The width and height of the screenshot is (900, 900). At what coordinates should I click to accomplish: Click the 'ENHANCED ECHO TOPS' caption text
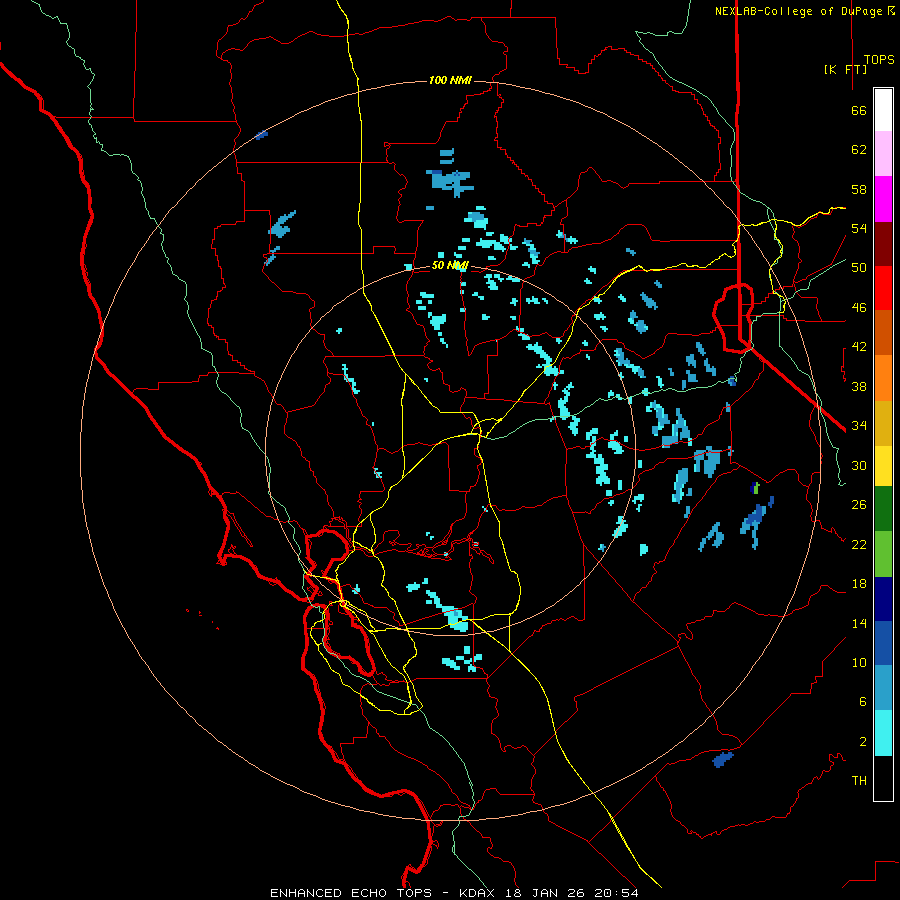(x=351, y=893)
